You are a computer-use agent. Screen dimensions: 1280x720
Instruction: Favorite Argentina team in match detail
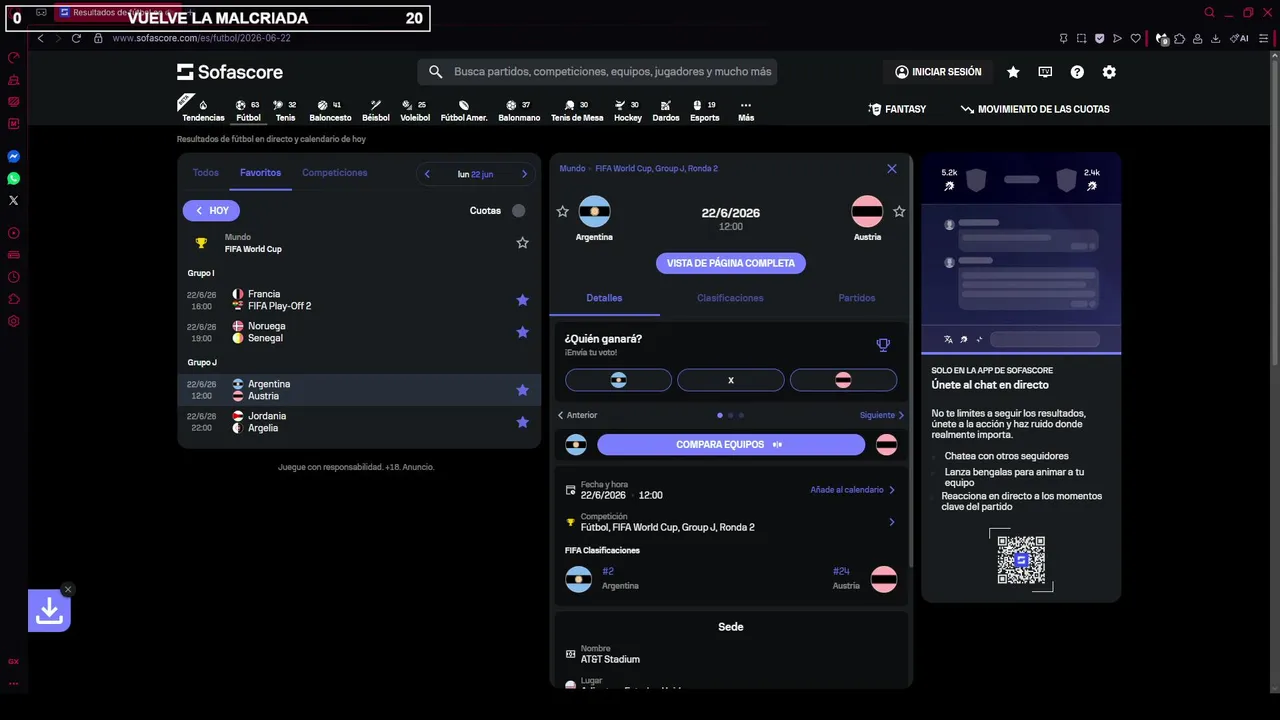click(563, 211)
